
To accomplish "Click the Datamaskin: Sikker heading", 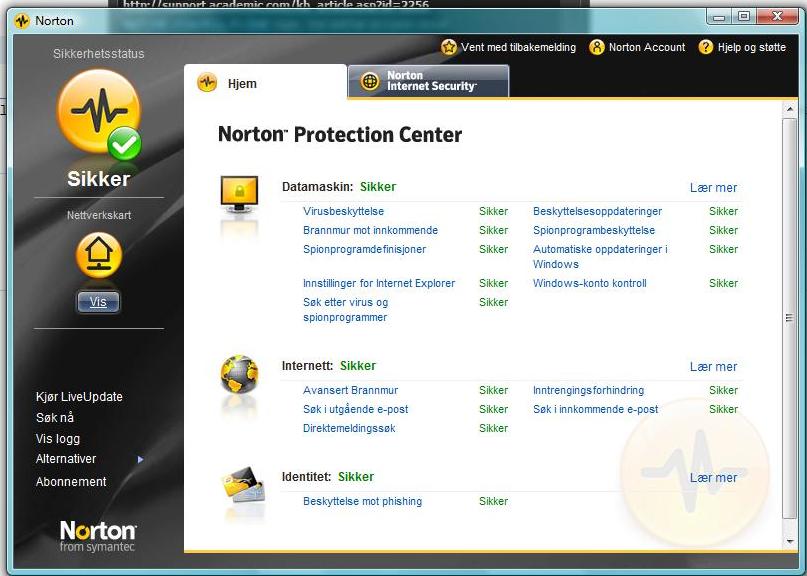I will tap(339, 187).
